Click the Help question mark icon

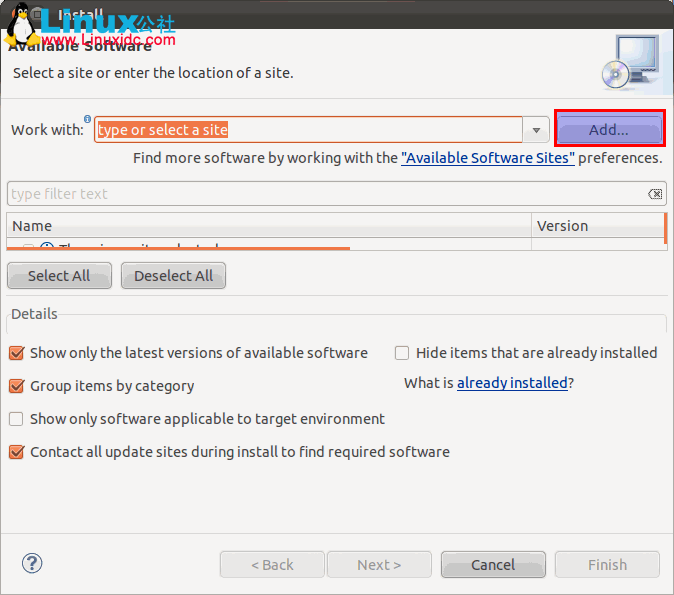[x=32, y=563]
